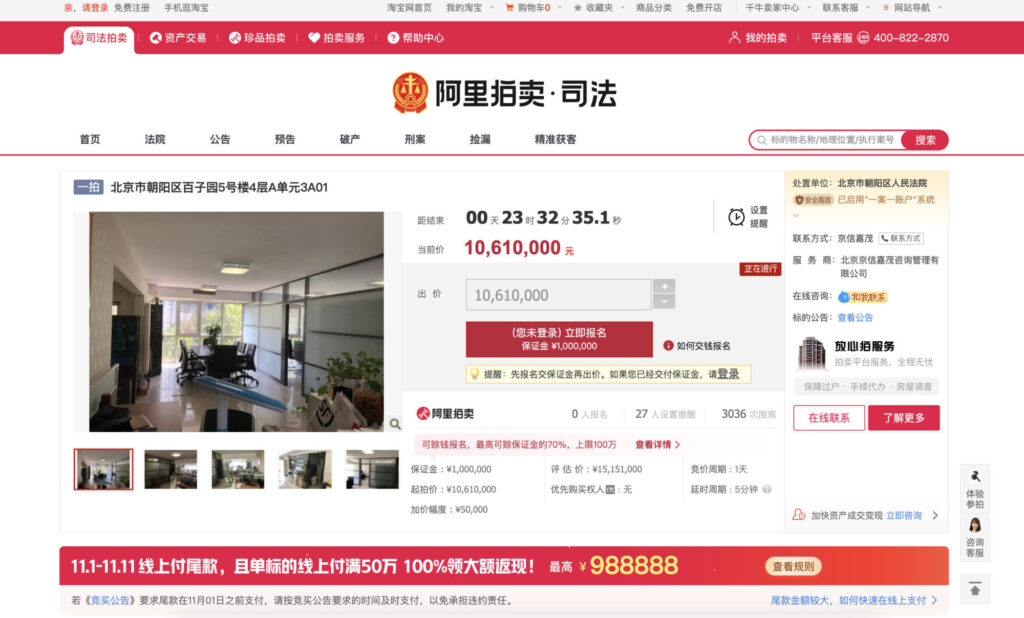The image size is (1024, 618).
Task: Open the main office property photo
Action: (x=236, y=321)
